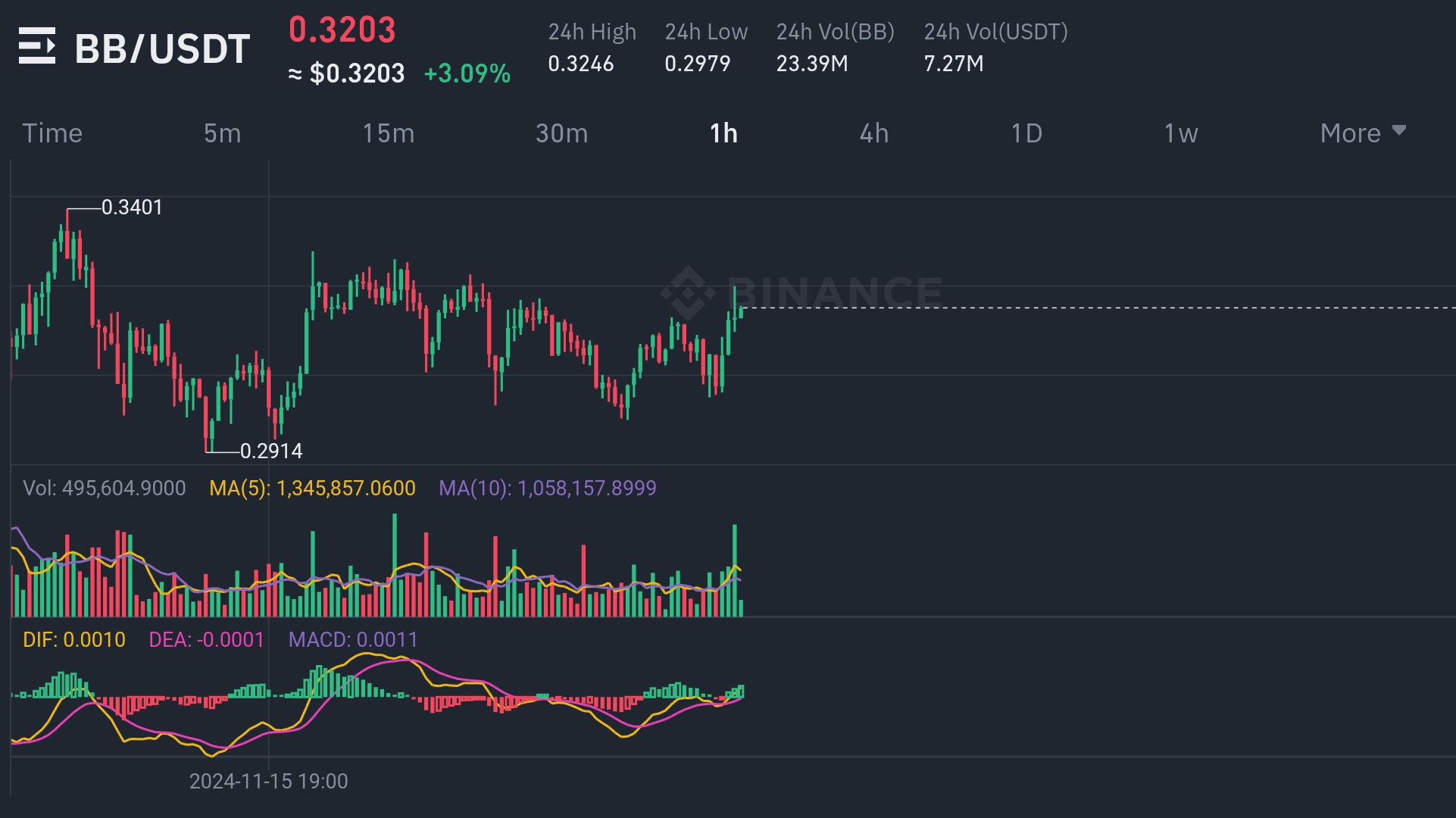The width and height of the screenshot is (1456, 818).
Task: Click the dropdown arrow next to More
Action: pos(1399,130)
